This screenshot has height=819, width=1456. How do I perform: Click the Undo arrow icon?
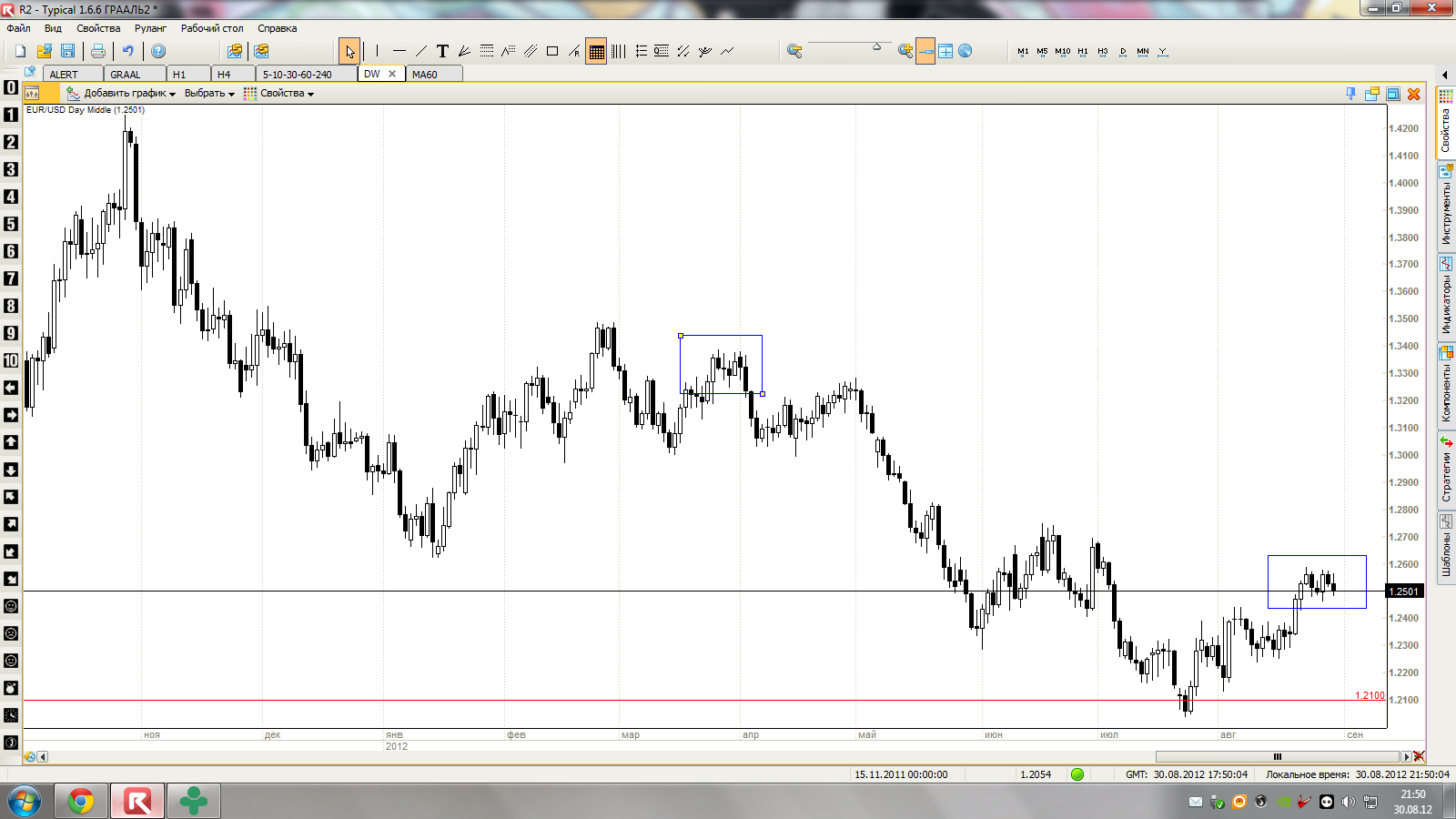point(127,51)
